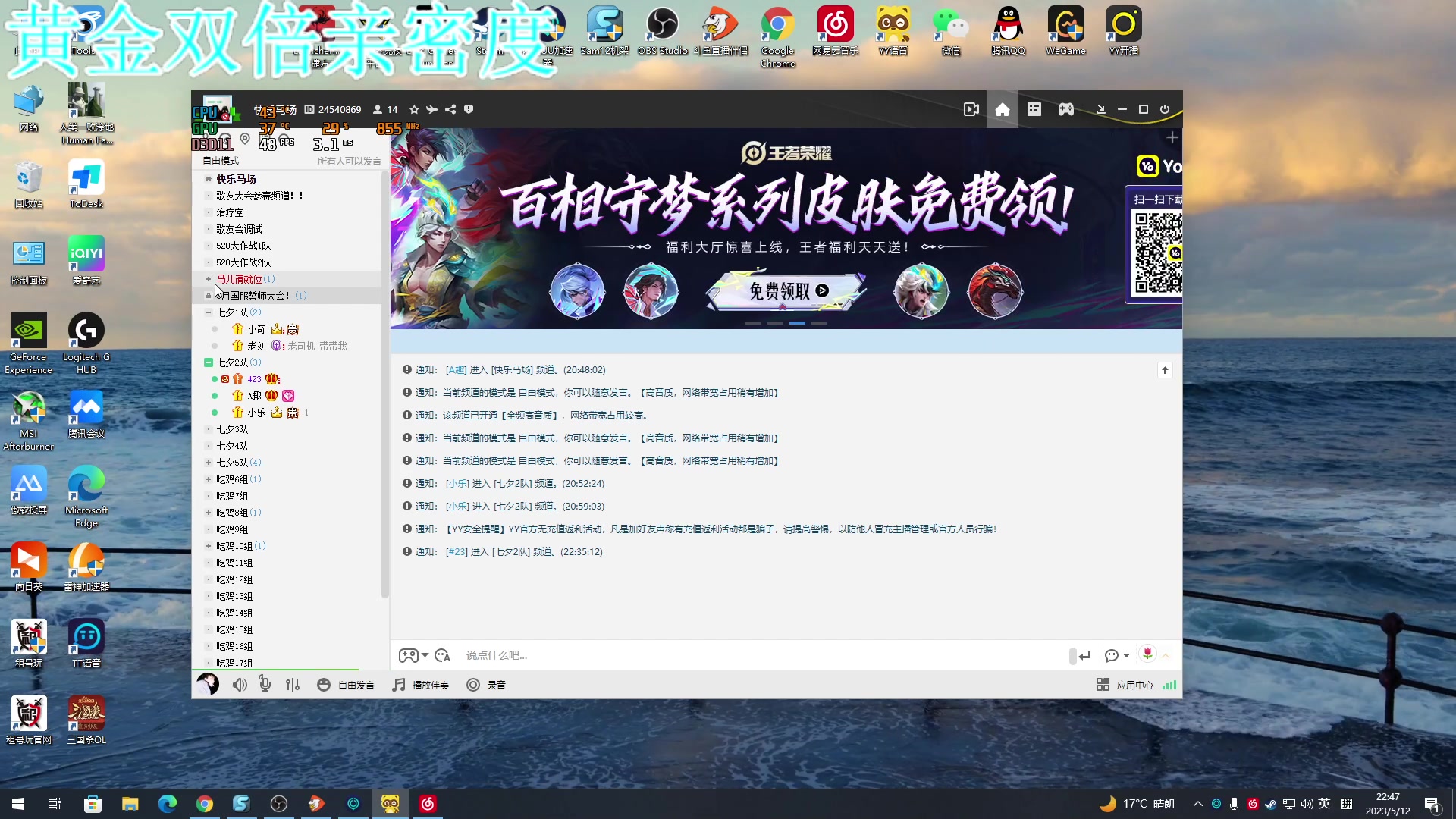1456x819 pixels.
Task: Open 网易云音乐 desktop shortcut
Action: coord(835,31)
